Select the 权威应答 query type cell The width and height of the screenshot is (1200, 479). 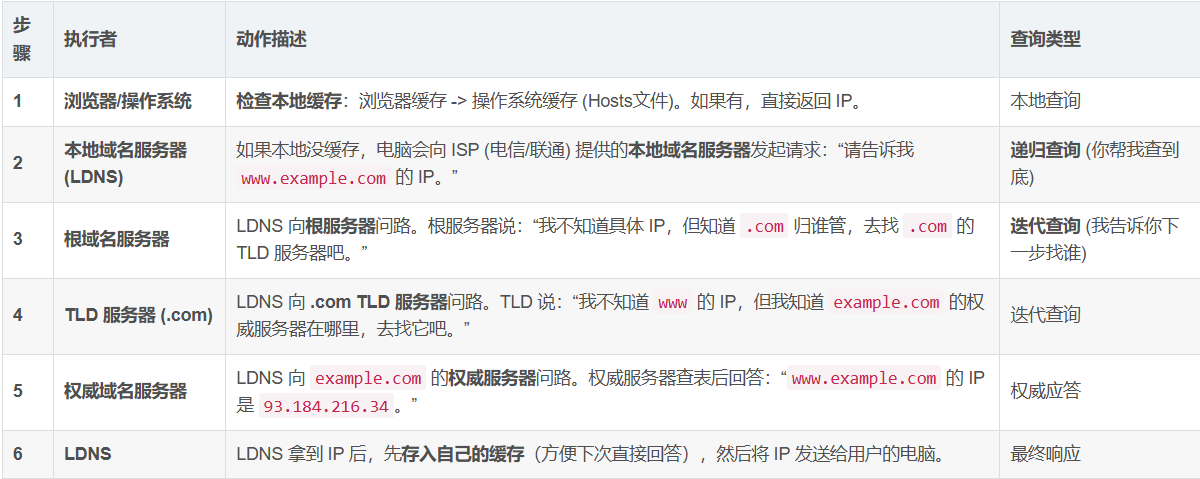point(1045,391)
